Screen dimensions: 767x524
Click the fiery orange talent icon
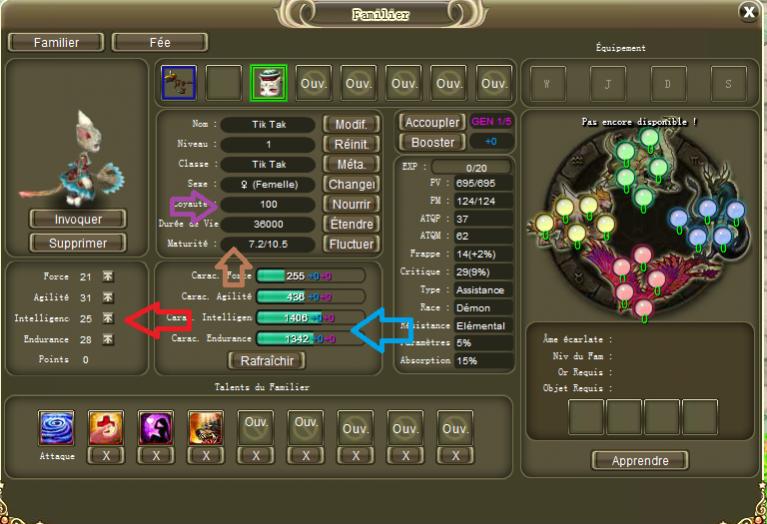point(206,428)
